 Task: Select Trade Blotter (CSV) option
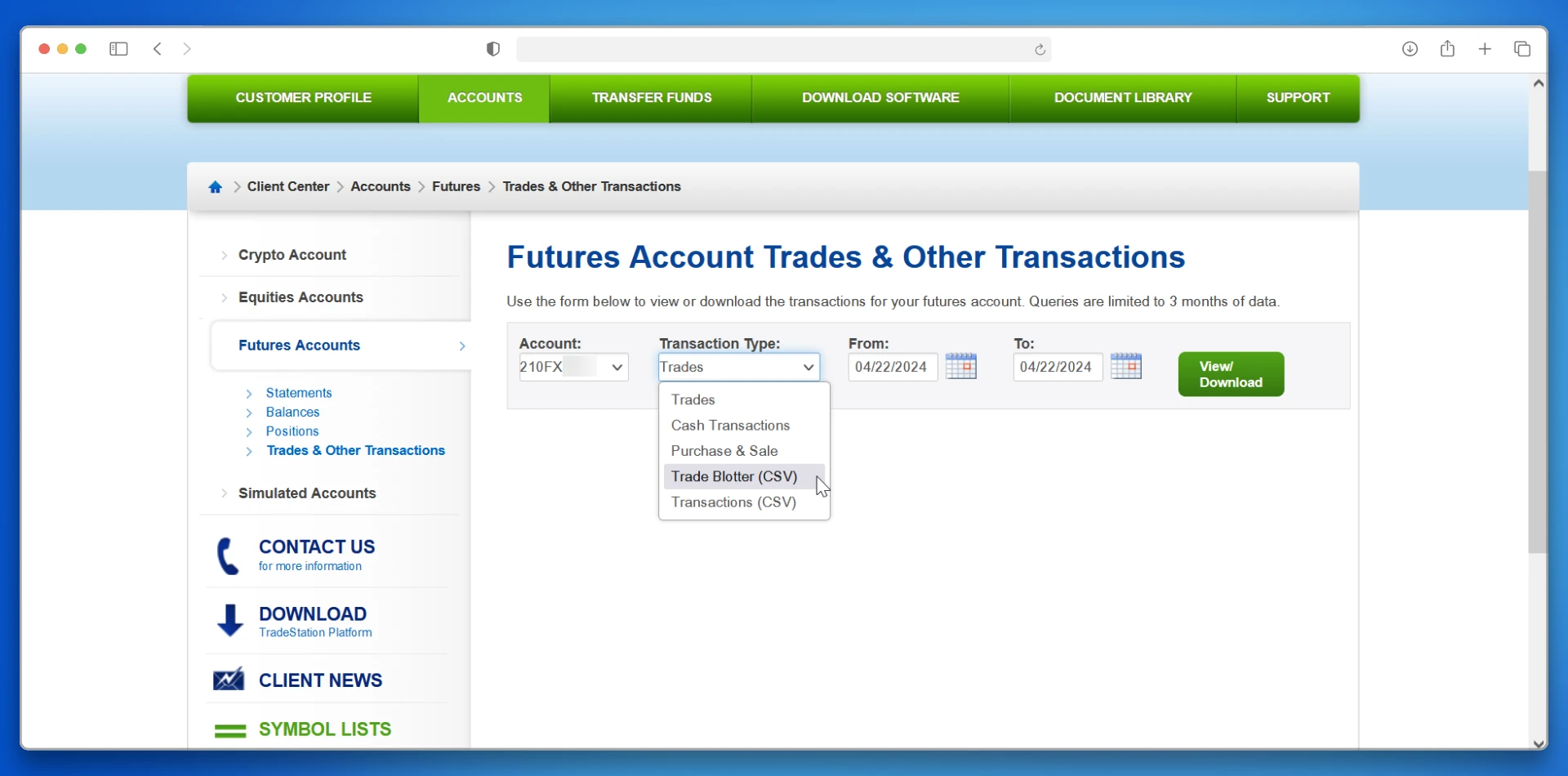click(x=734, y=477)
